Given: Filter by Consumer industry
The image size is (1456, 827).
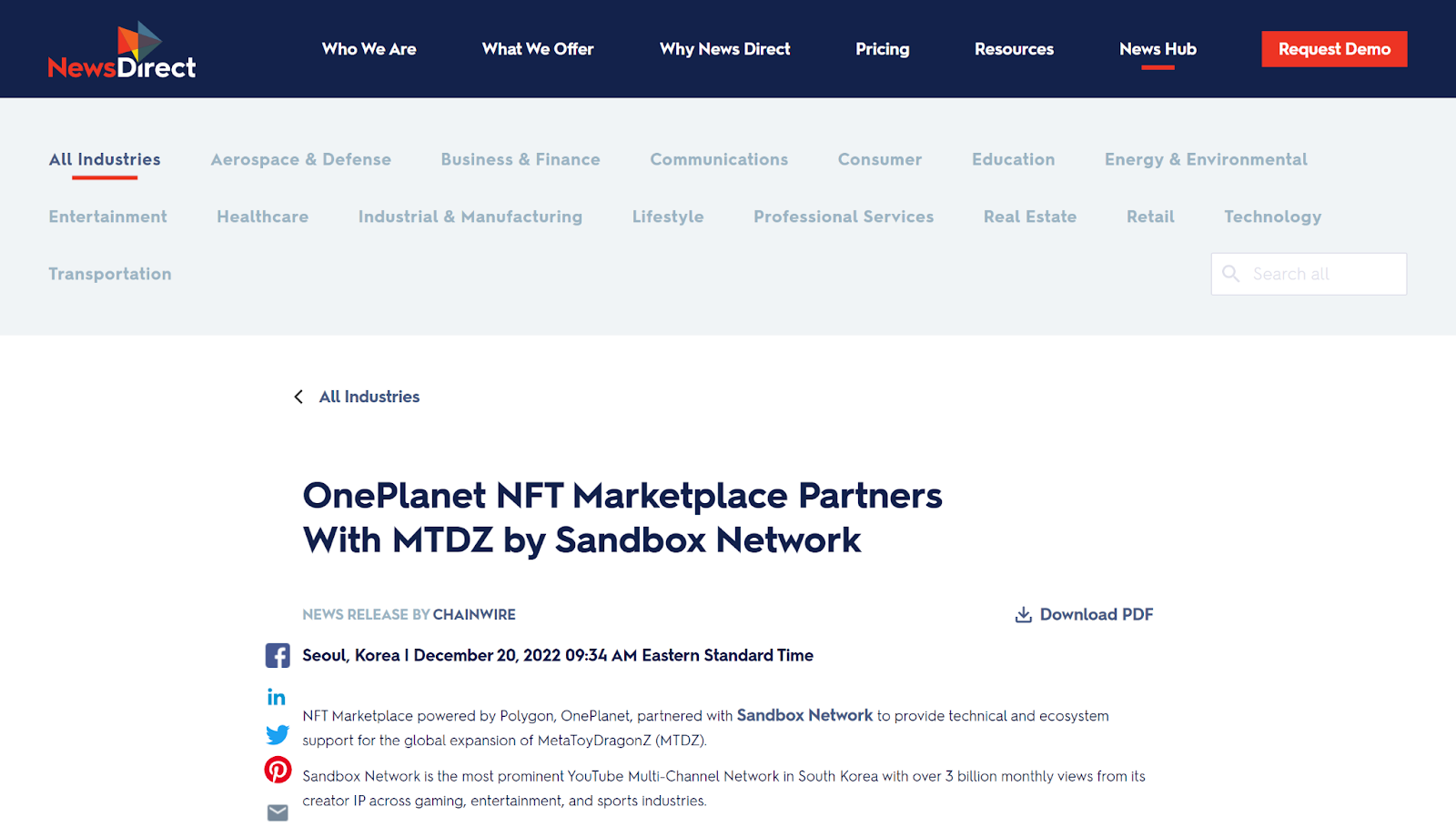Looking at the screenshot, I should pyautogui.click(x=880, y=159).
